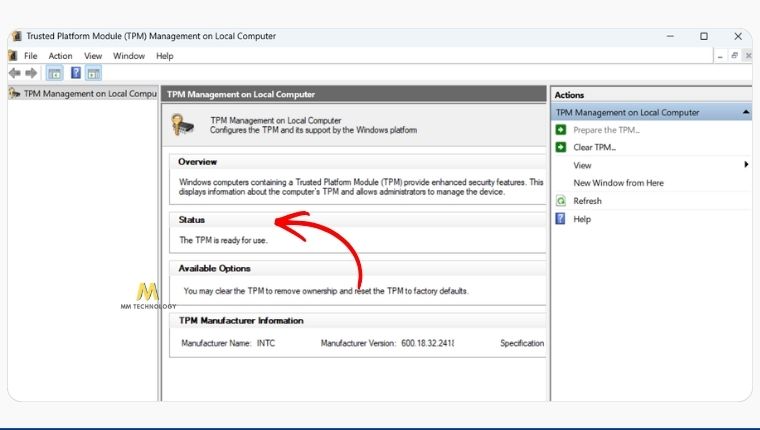Open the View menu in menu bar
The width and height of the screenshot is (760, 430).
93,56
